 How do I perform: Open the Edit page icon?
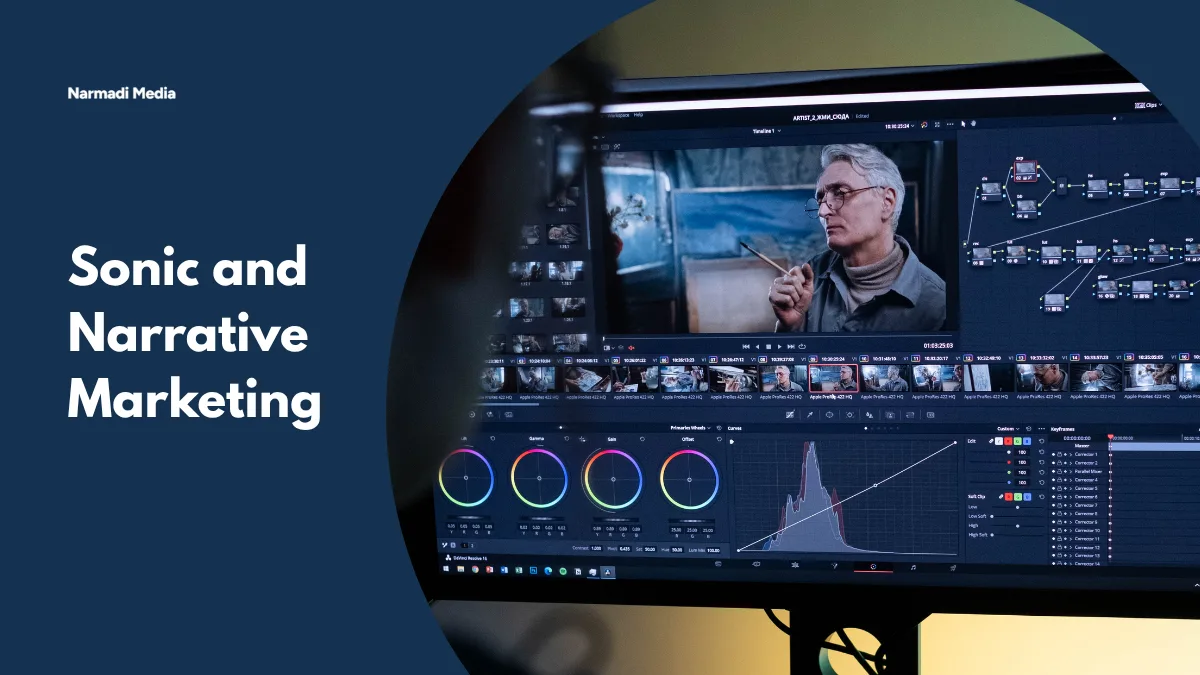click(x=795, y=566)
